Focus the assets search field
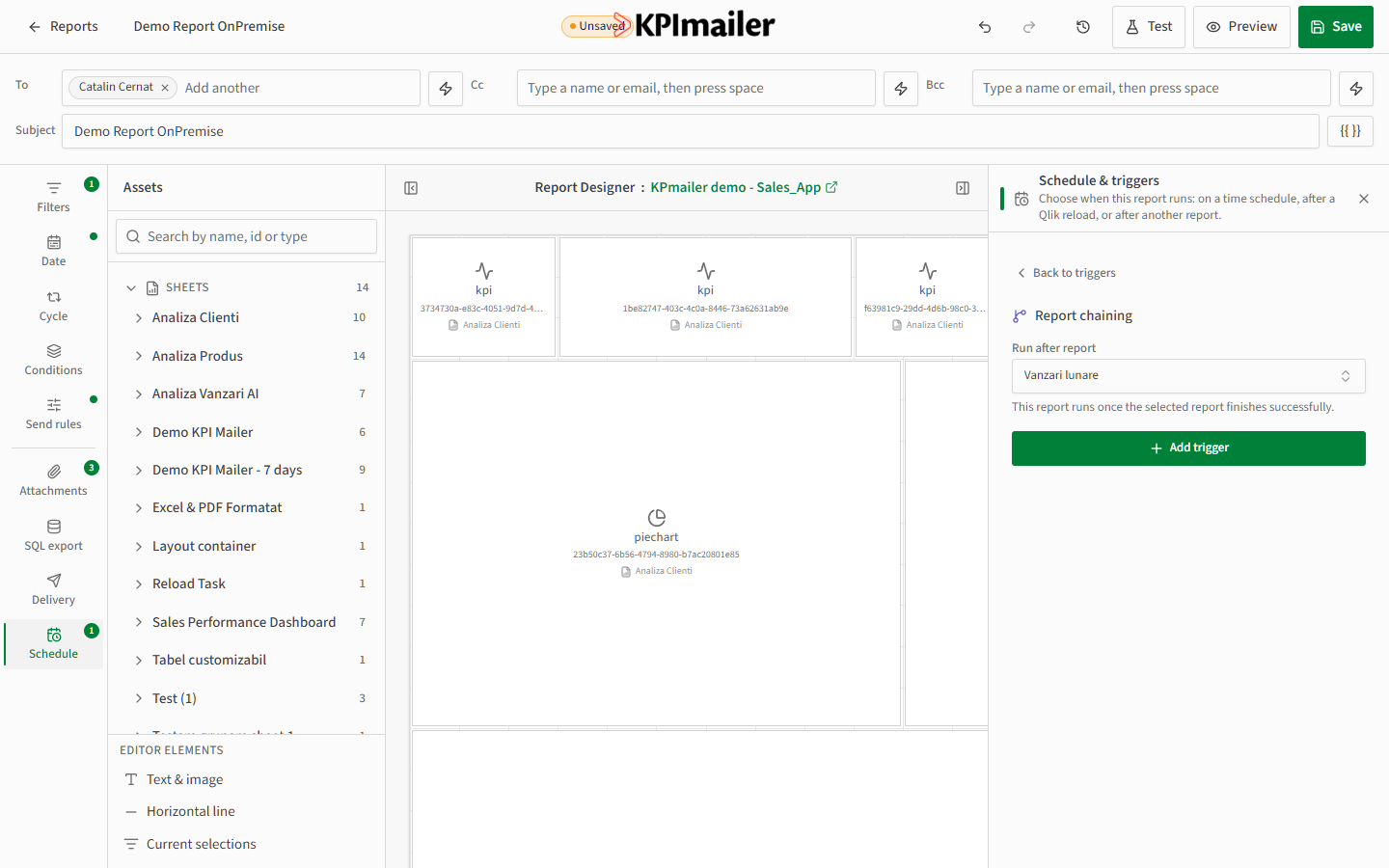Viewport: 1389px width, 868px height. [246, 236]
